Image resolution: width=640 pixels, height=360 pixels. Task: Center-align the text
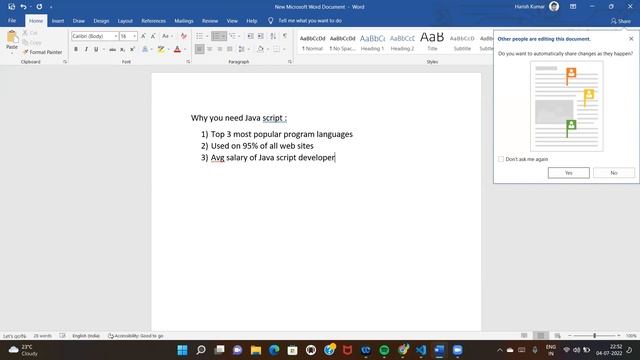tap(210, 49)
